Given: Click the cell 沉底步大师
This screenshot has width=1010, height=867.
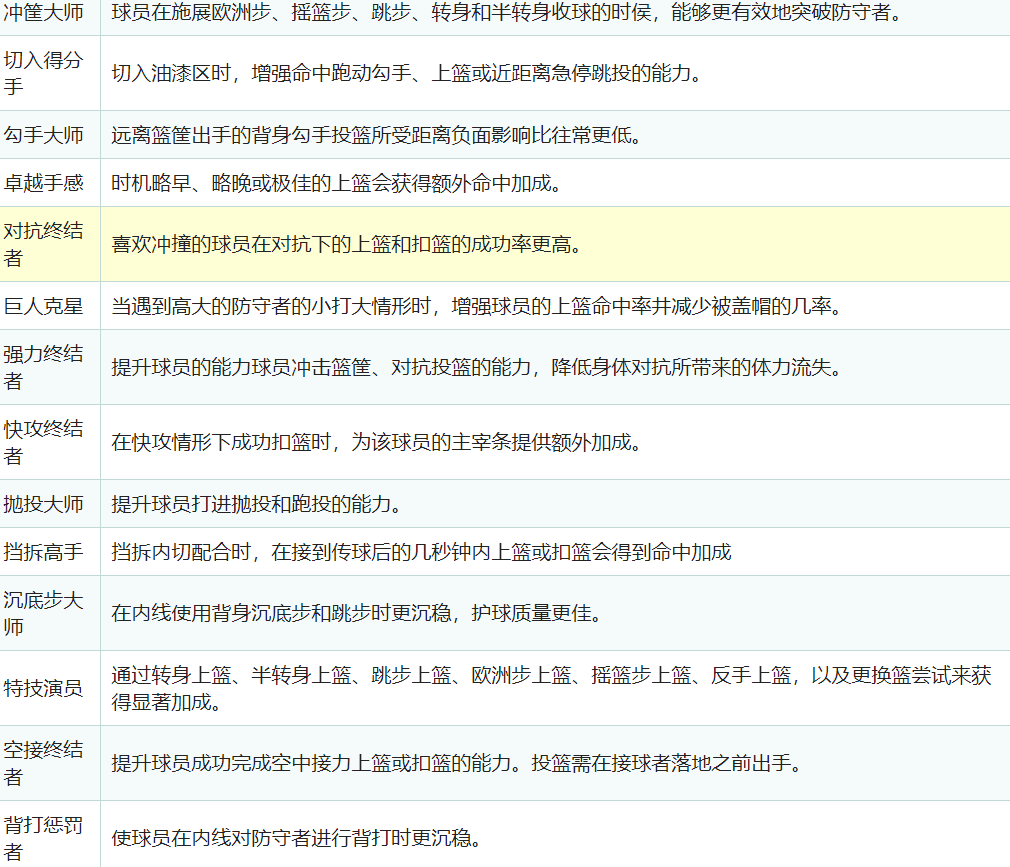Looking at the screenshot, I should pos(50,613).
